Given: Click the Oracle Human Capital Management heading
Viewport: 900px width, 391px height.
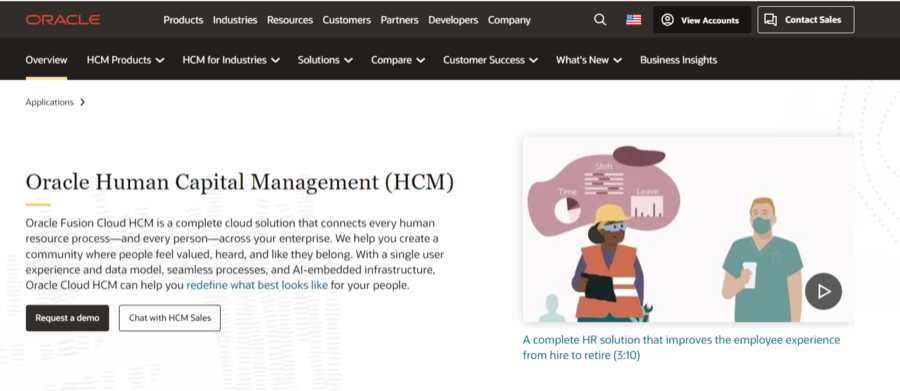Looking at the screenshot, I should 240,182.
